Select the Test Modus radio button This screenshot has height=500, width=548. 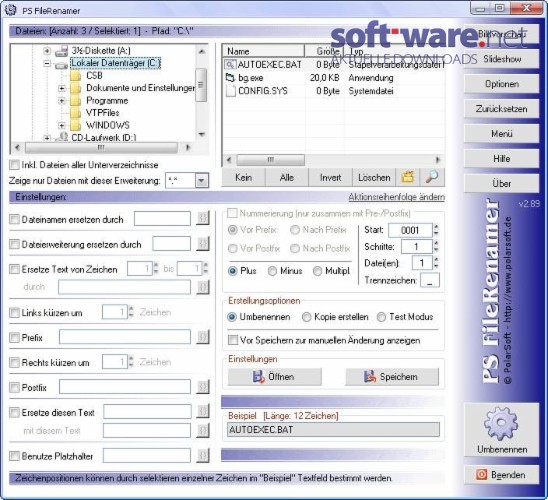(381, 317)
